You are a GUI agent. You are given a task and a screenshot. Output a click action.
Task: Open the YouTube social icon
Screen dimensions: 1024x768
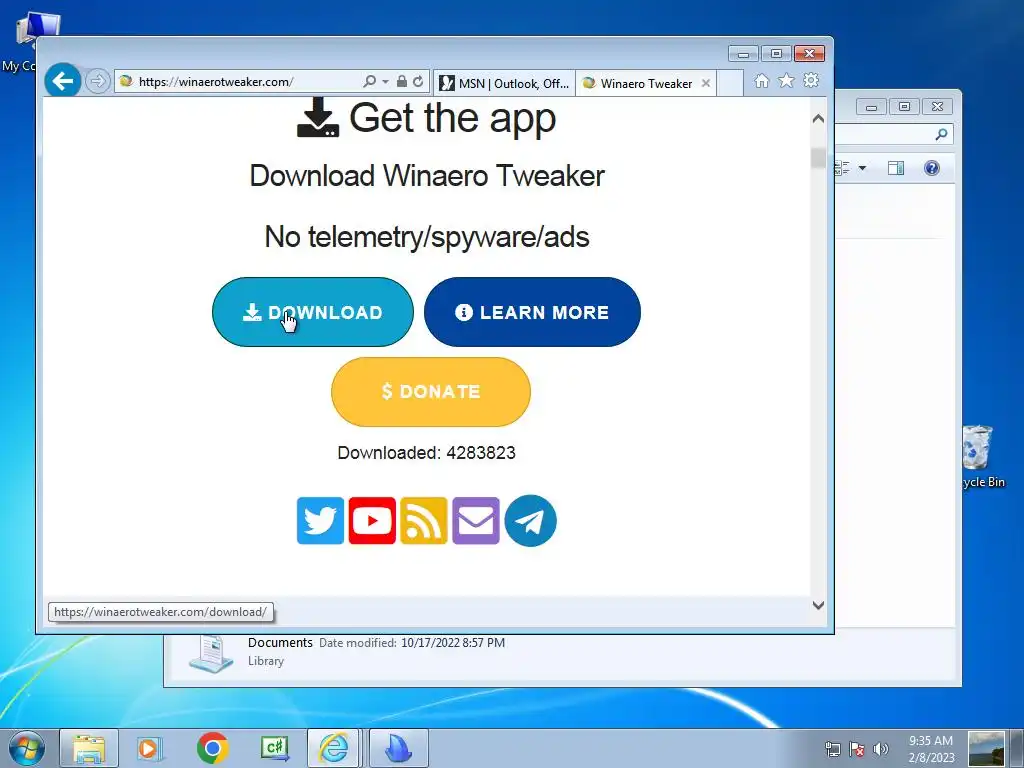(372, 520)
